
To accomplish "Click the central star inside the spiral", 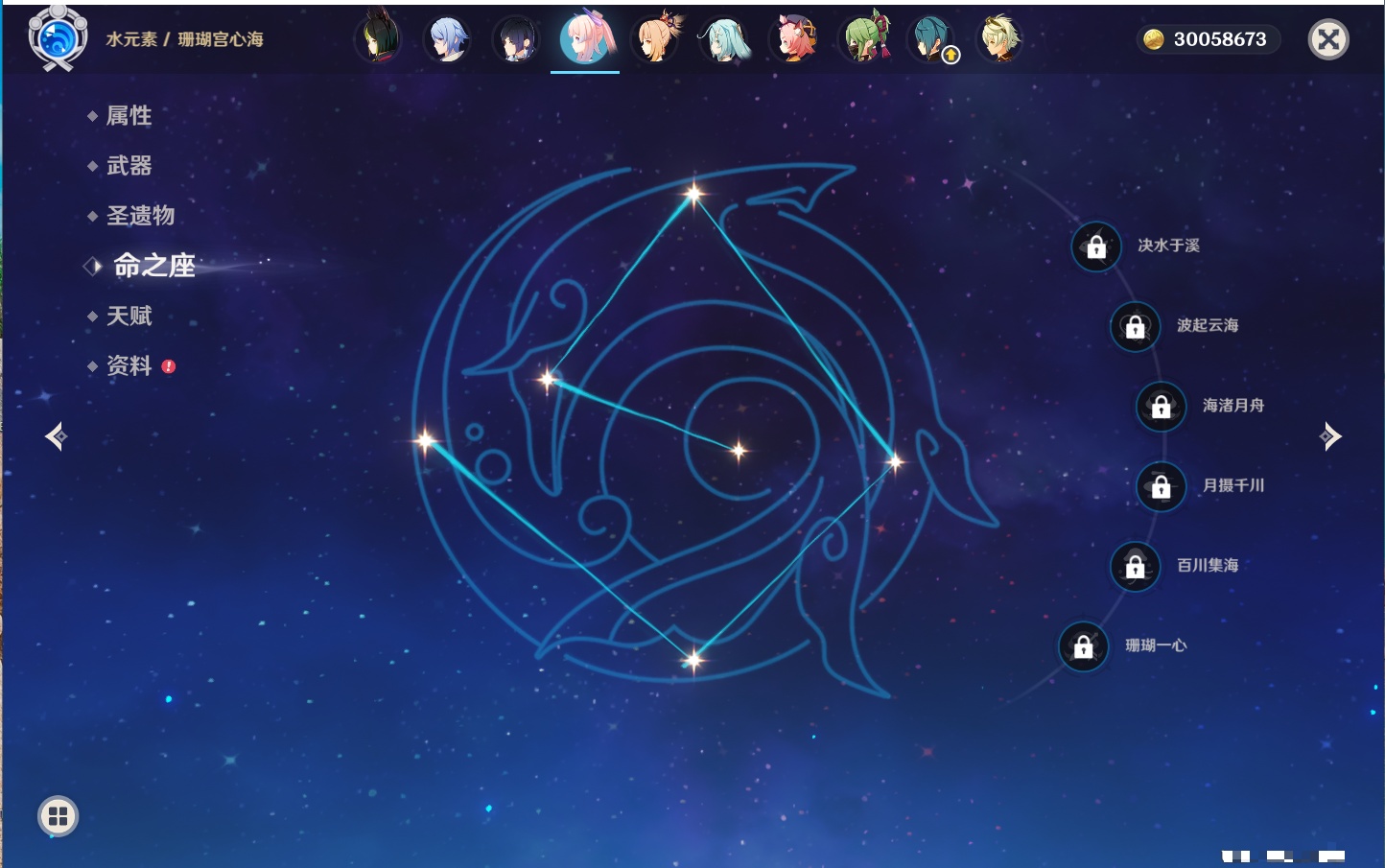I will coord(739,450).
